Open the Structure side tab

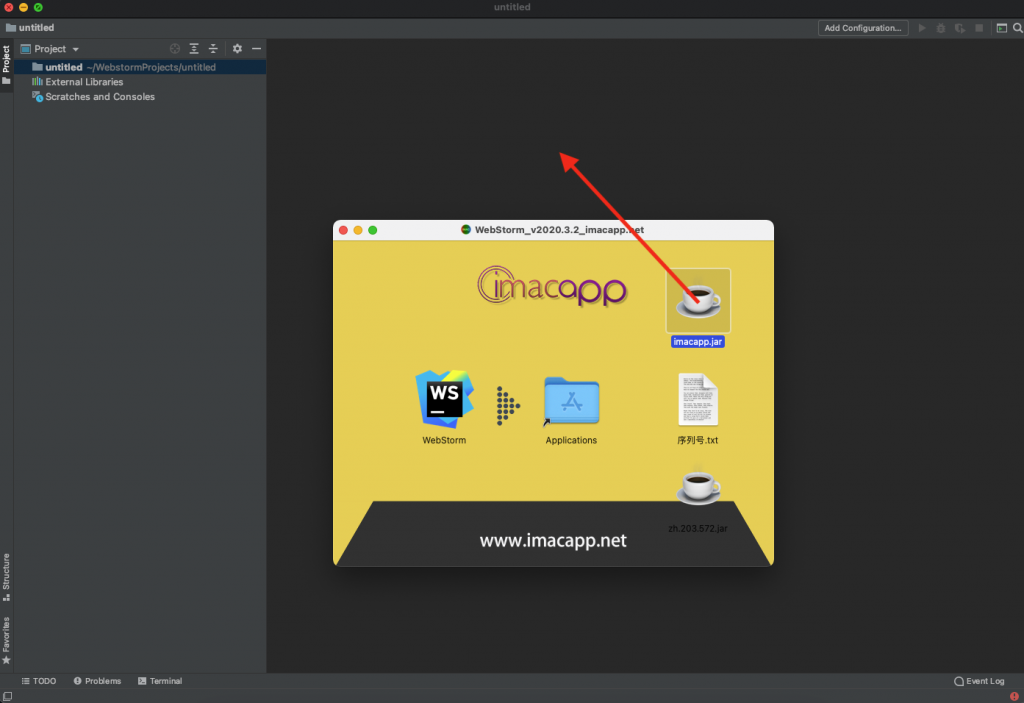(x=7, y=578)
